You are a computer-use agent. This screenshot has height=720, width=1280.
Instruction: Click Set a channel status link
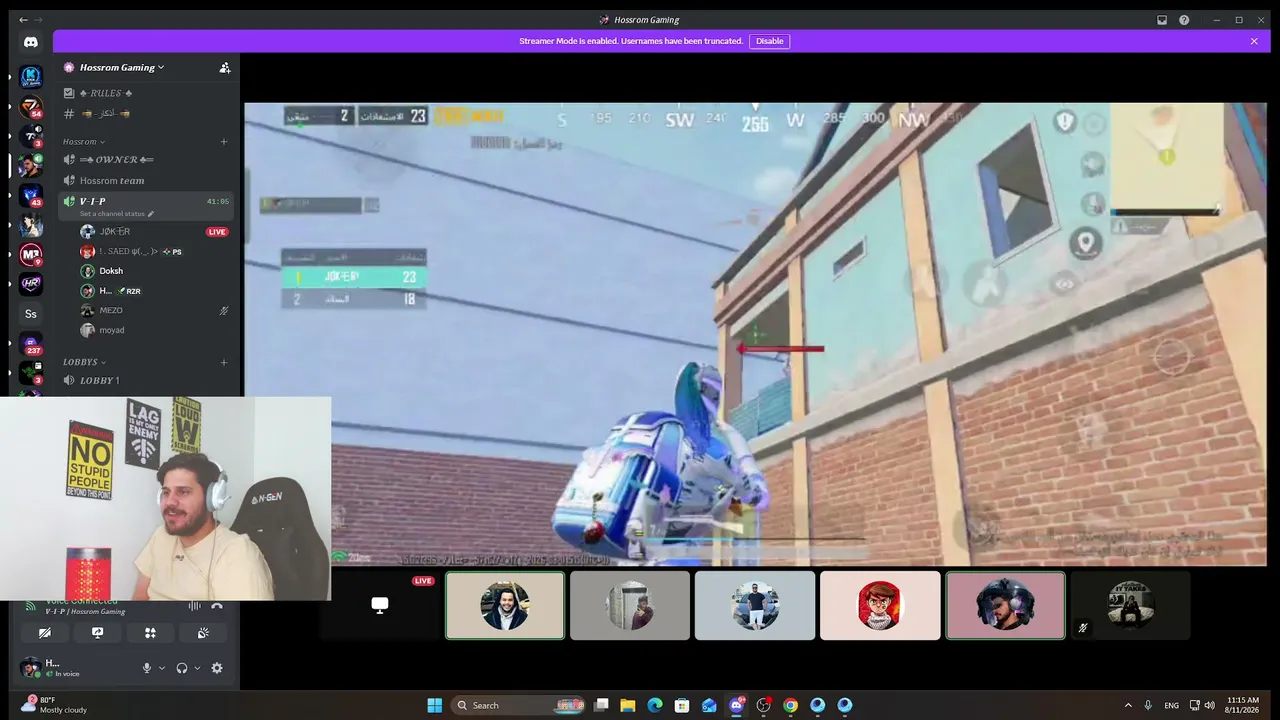(x=117, y=214)
